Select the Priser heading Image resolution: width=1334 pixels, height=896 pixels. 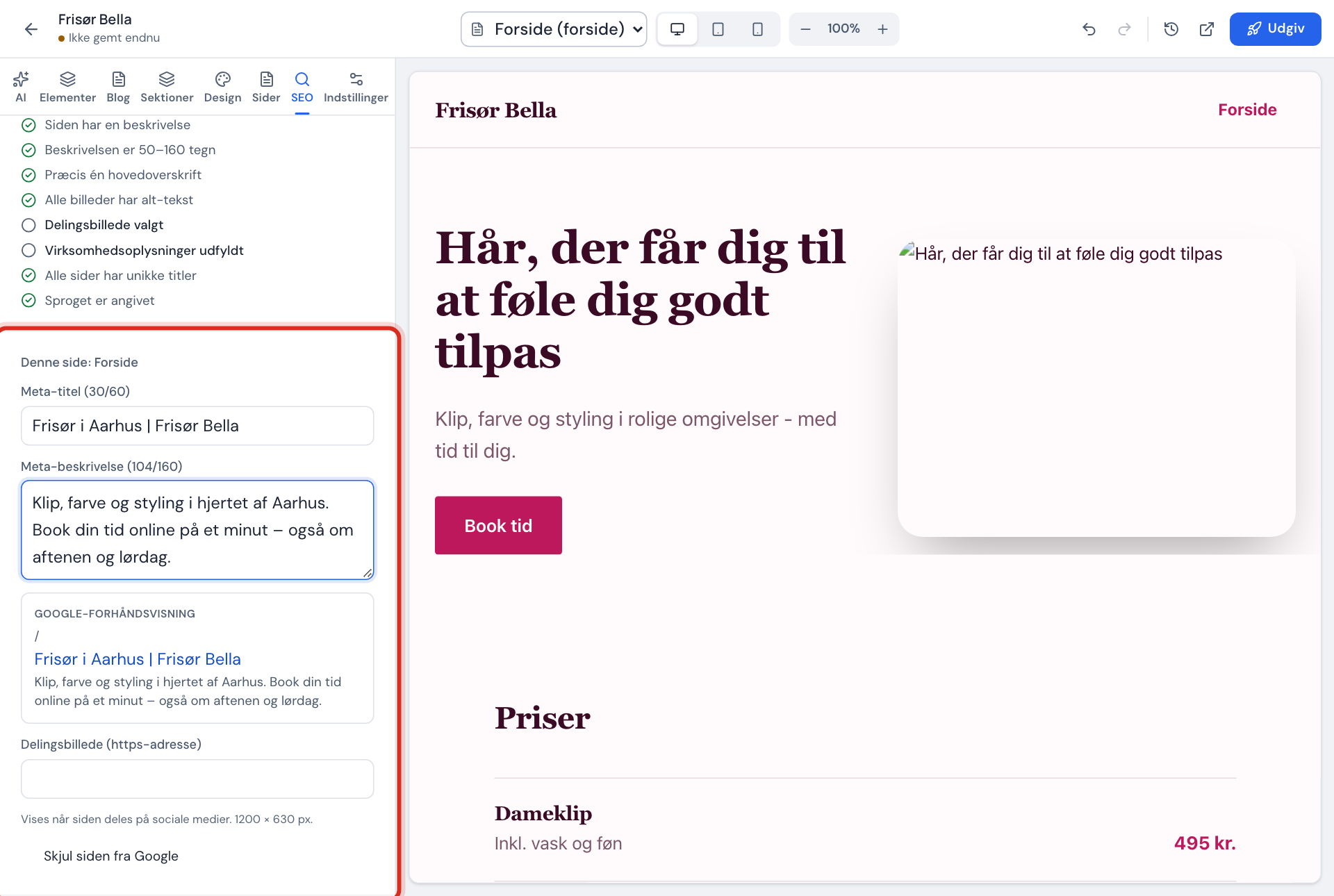point(543,718)
